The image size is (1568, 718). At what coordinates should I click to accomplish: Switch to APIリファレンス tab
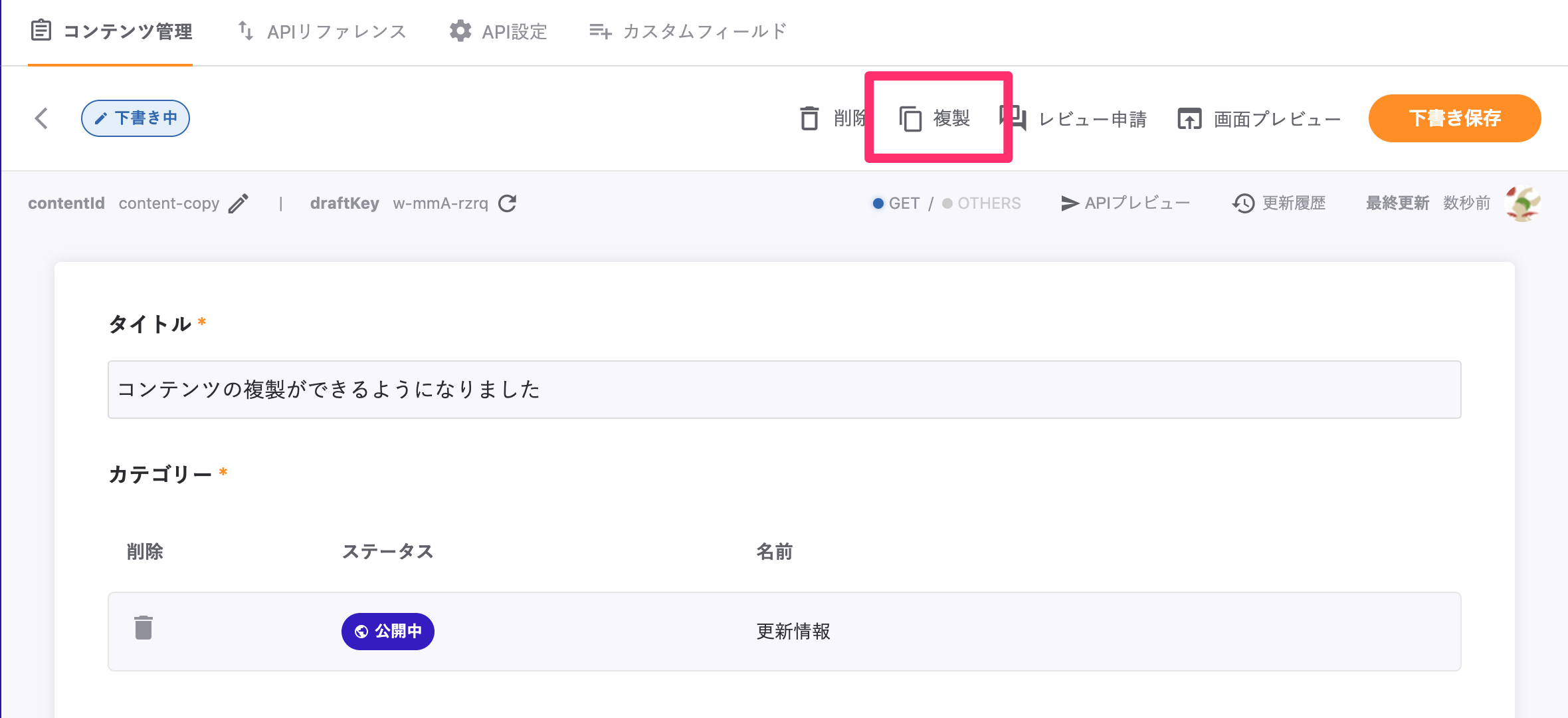pyautogui.click(x=322, y=31)
